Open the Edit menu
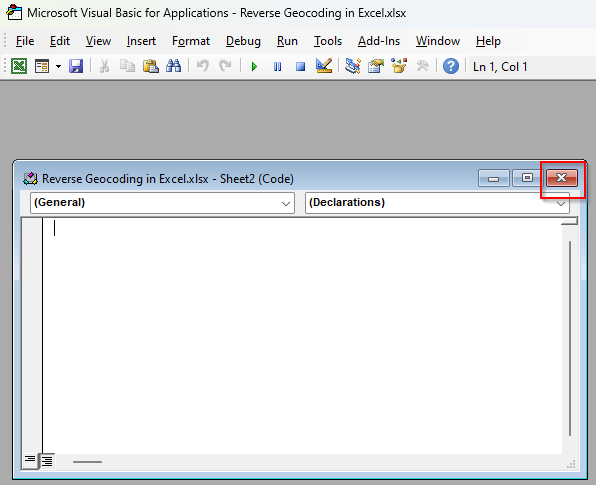Image resolution: width=596 pixels, height=485 pixels. (60, 41)
